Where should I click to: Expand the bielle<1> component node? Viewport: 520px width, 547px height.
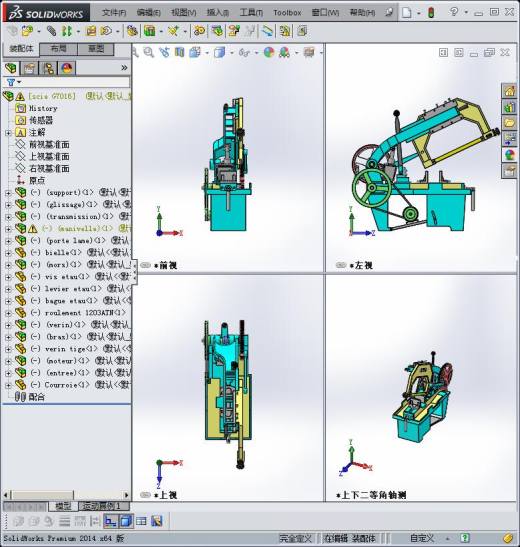point(8,253)
